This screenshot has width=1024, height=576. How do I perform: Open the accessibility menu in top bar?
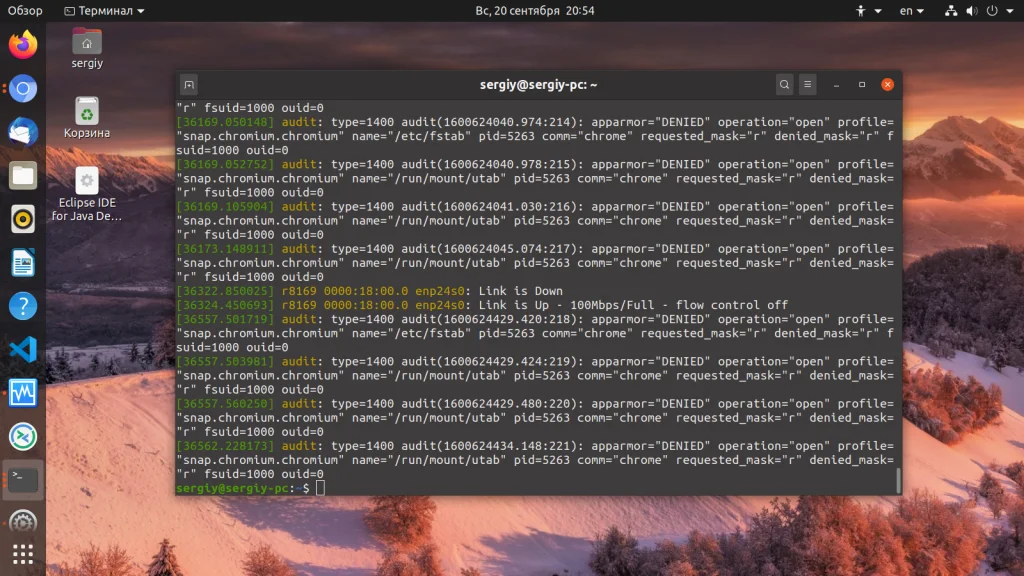[x=869, y=10]
